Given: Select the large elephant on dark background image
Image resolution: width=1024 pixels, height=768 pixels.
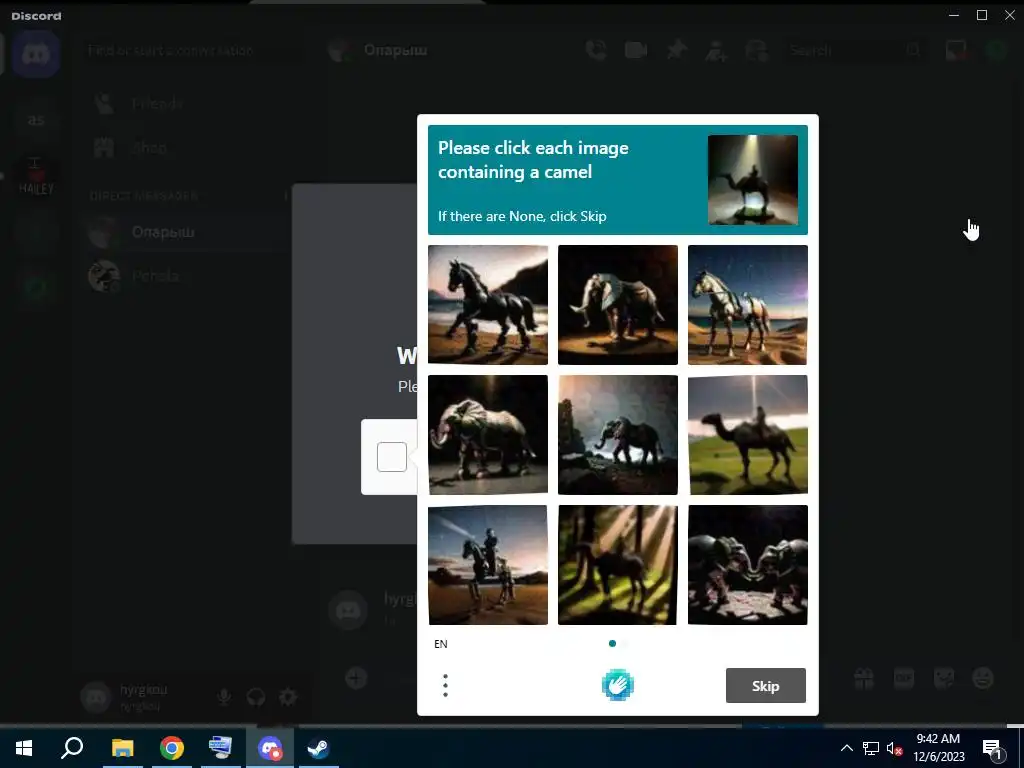Looking at the screenshot, I should coord(488,434).
